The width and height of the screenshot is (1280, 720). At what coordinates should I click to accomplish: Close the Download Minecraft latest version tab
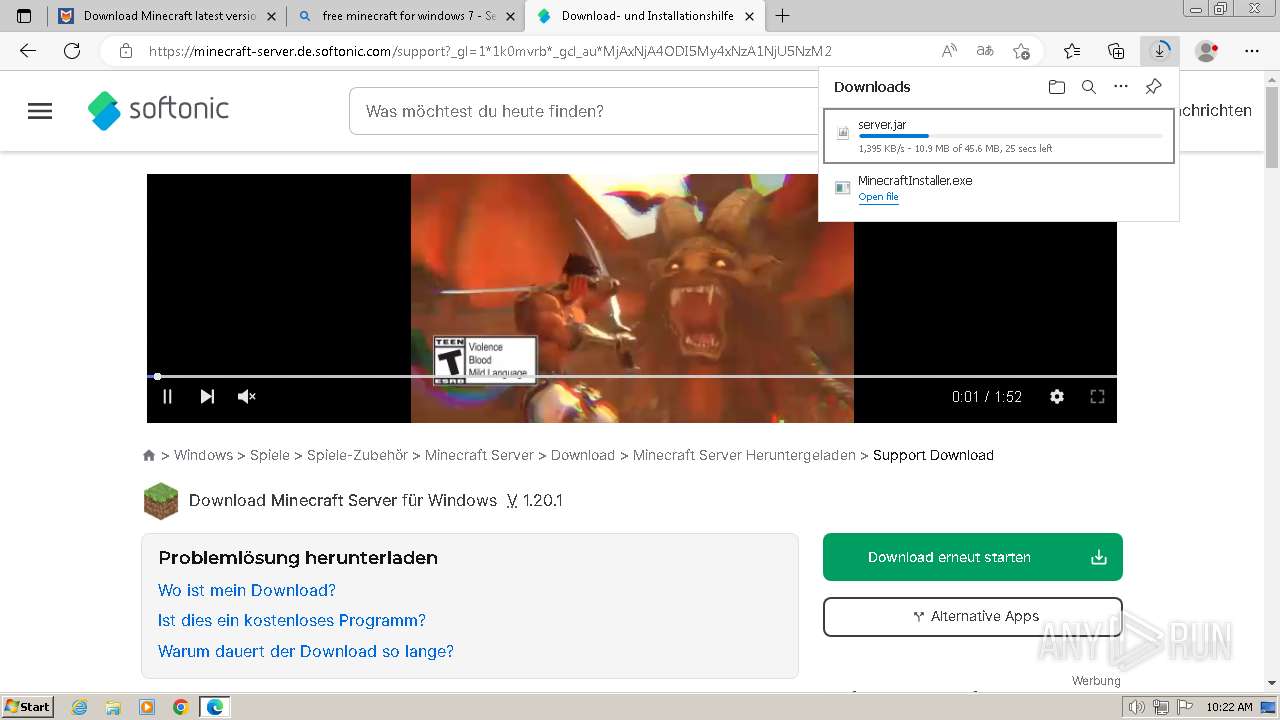point(271,16)
